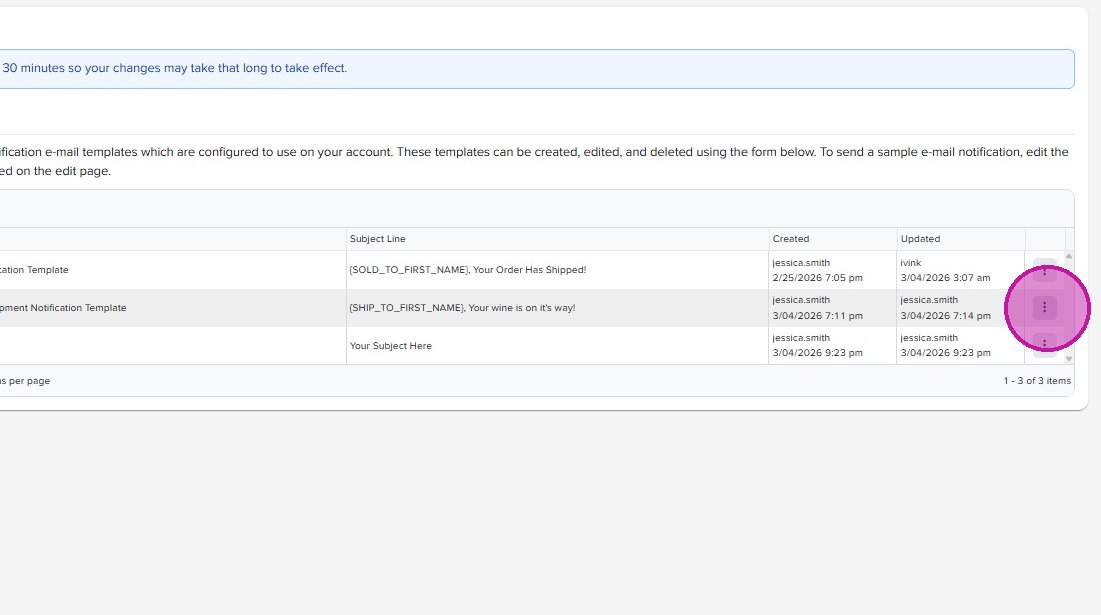Click the updated cell dated 3/04/2026 9:23 pm
The height and width of the screenshot is (615, 1101).
coord(945,346)
